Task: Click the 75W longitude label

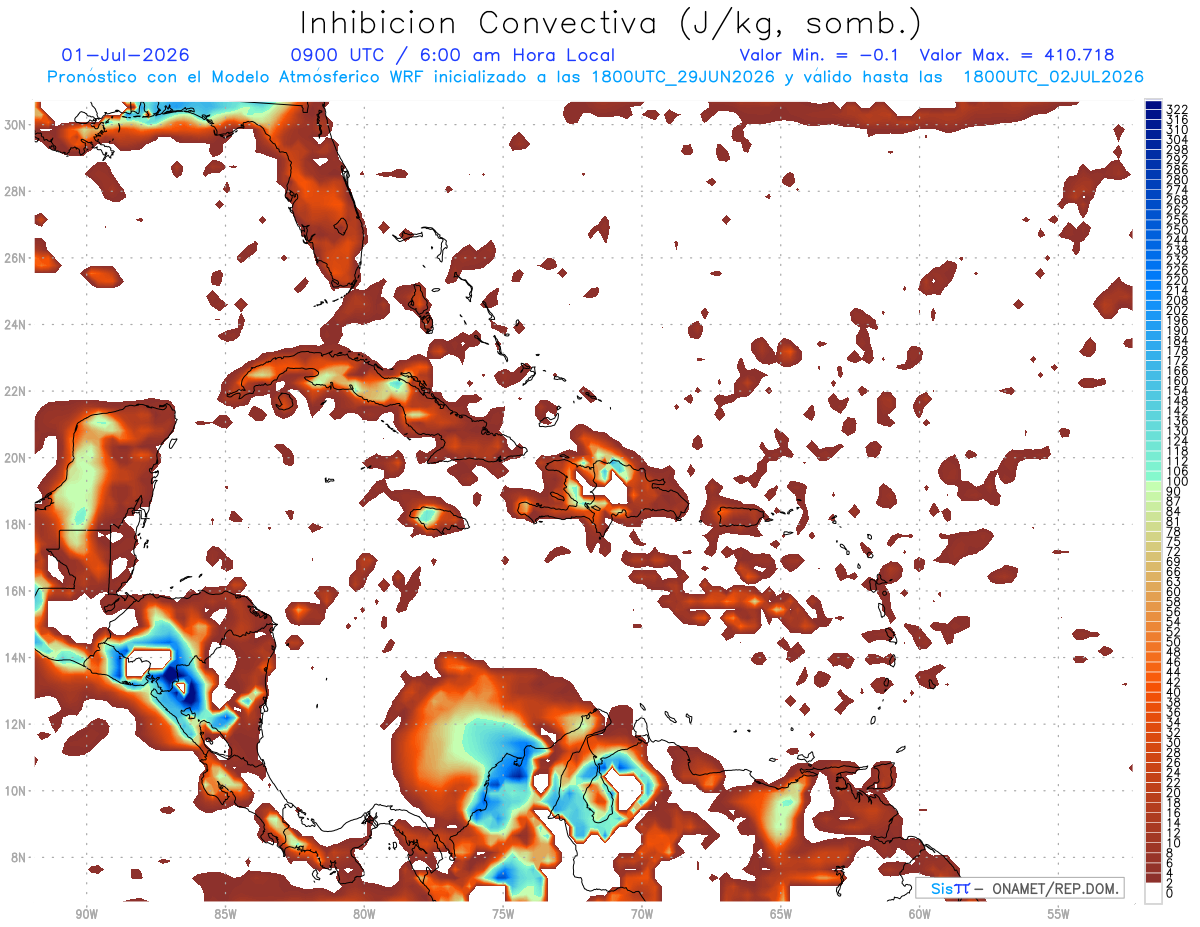Action: [503, 914]
